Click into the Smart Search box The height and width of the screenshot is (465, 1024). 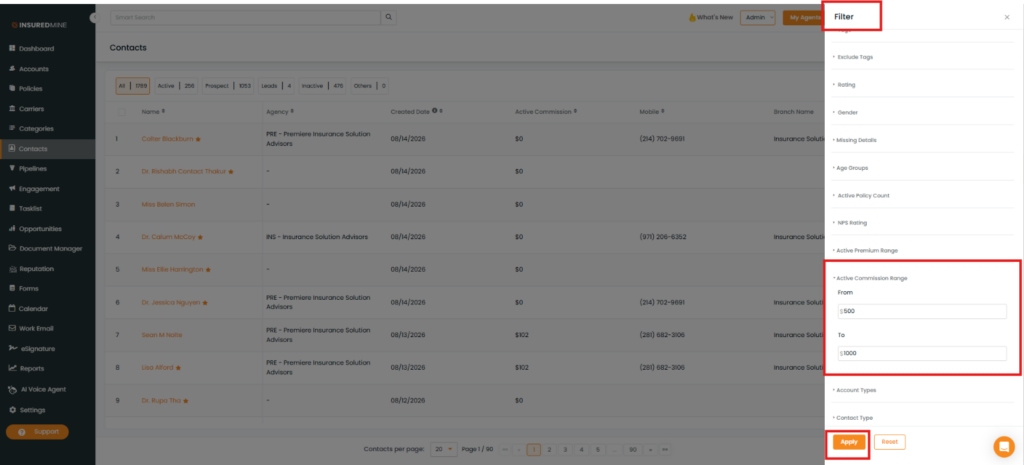tap(245, 18)
